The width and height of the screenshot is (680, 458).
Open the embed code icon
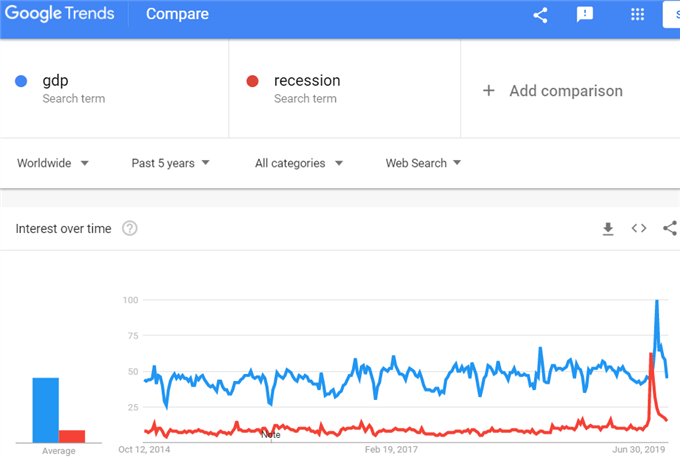pos(639,228)
